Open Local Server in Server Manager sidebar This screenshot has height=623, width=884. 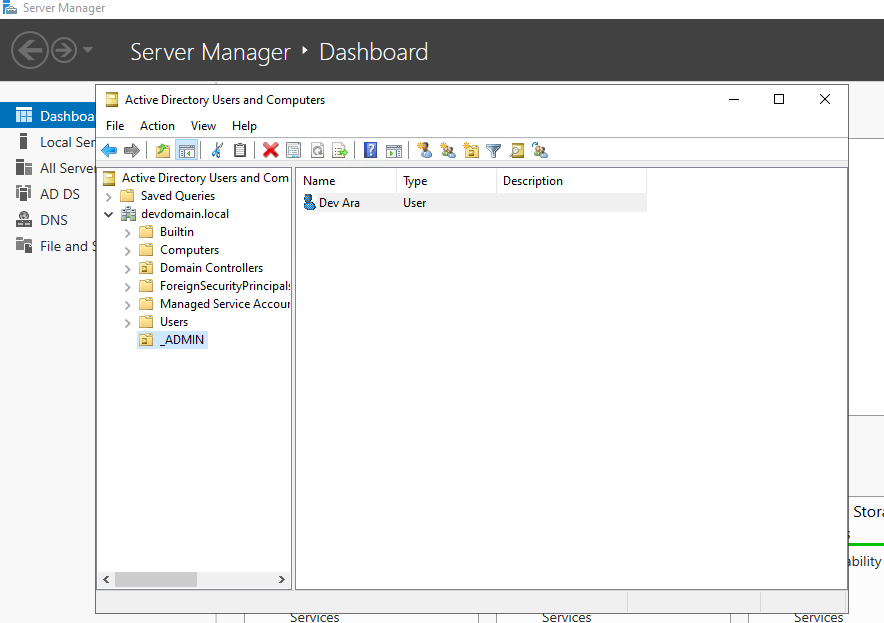(48, 142)
